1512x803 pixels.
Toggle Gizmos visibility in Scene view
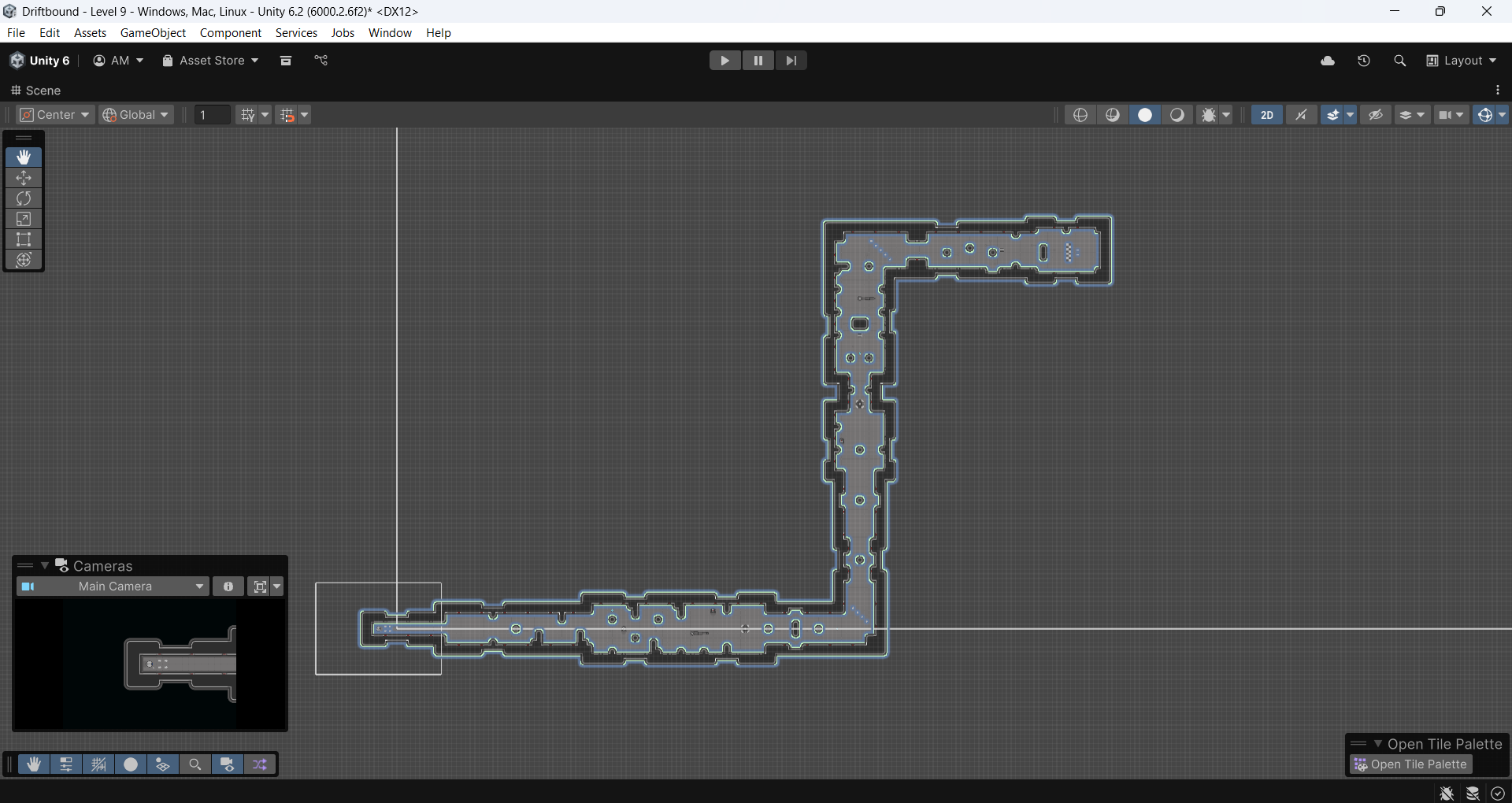(x=1484, y=115)
